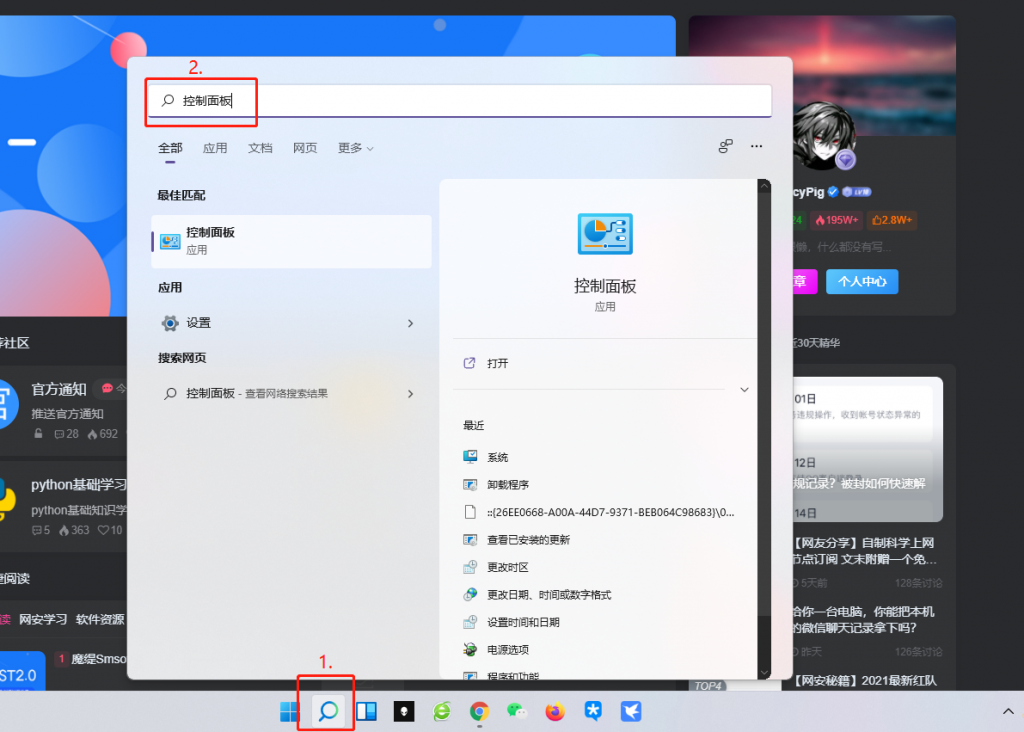Launch Firefox from the taskbar

555,711
